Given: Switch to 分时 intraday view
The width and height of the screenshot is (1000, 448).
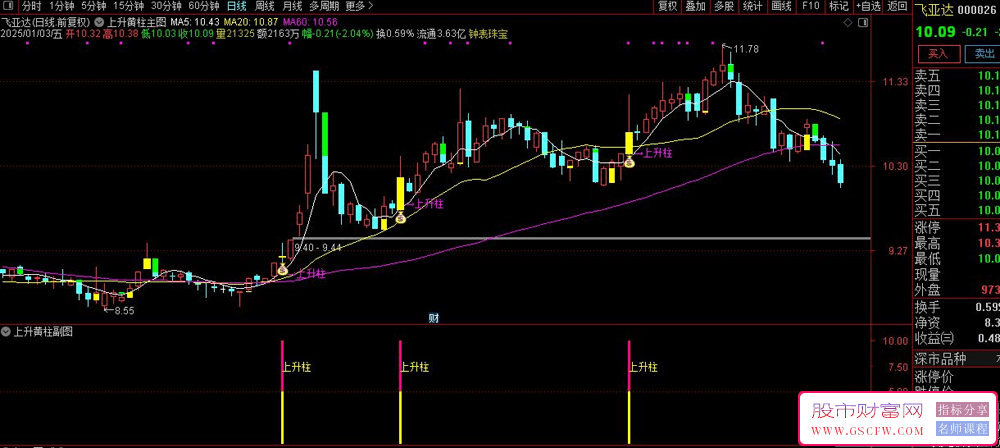Looking at the screenshot, I should pyautogui.click(x=31, y=7).
